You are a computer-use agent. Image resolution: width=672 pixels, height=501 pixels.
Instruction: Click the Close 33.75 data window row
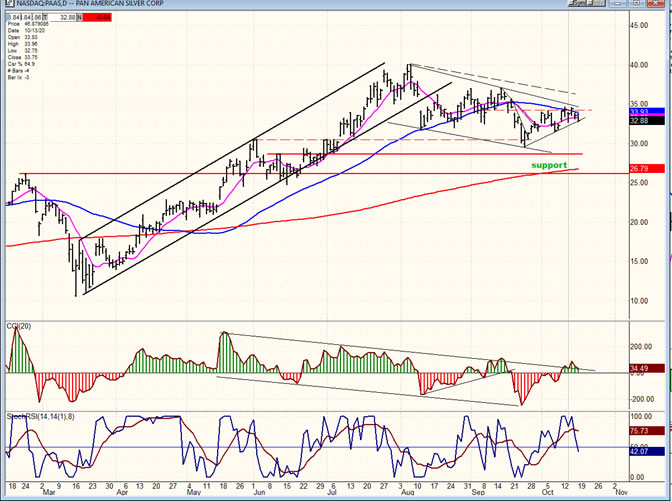23,57
